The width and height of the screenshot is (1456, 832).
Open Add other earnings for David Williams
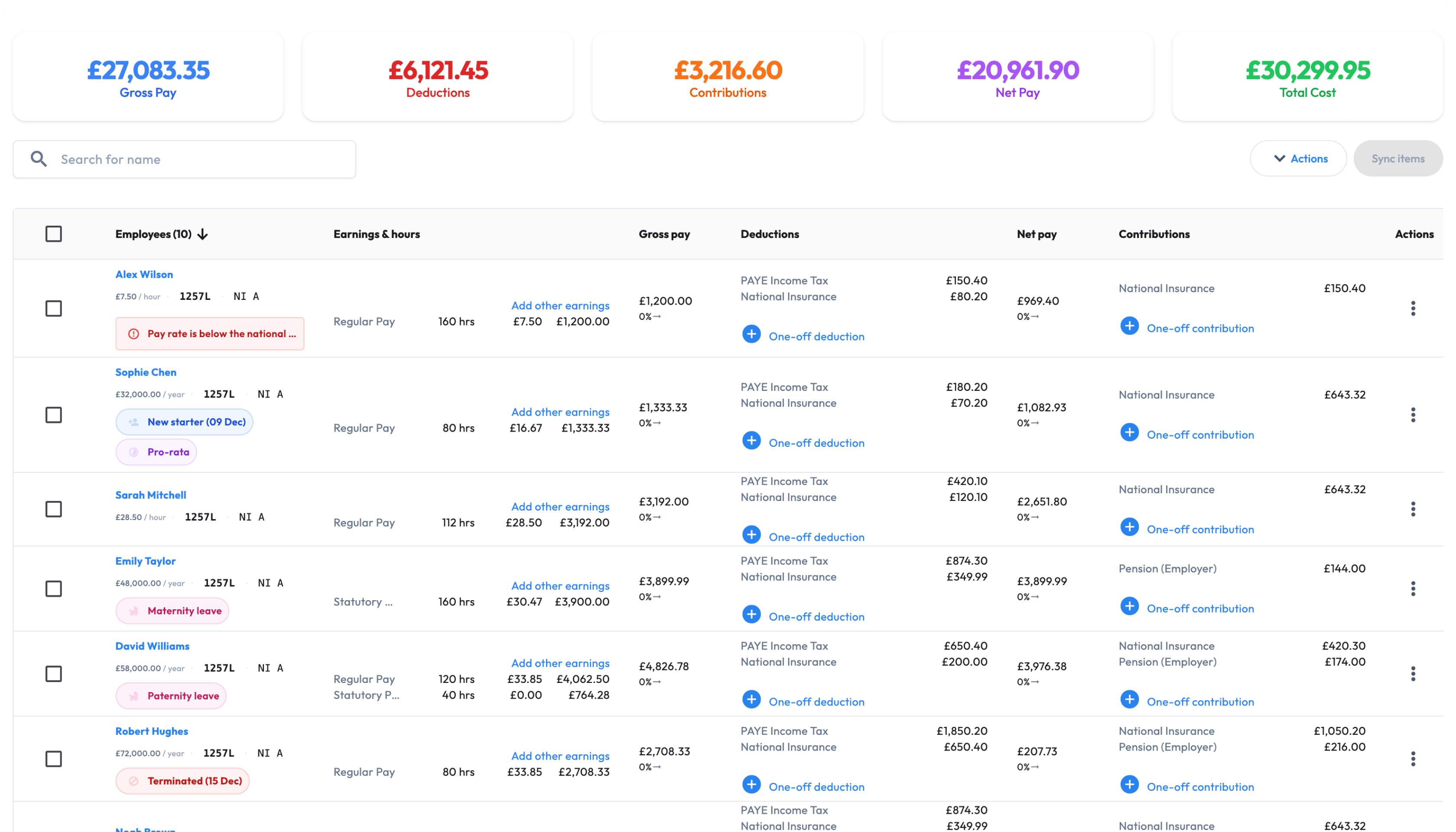tap(560, 663)
